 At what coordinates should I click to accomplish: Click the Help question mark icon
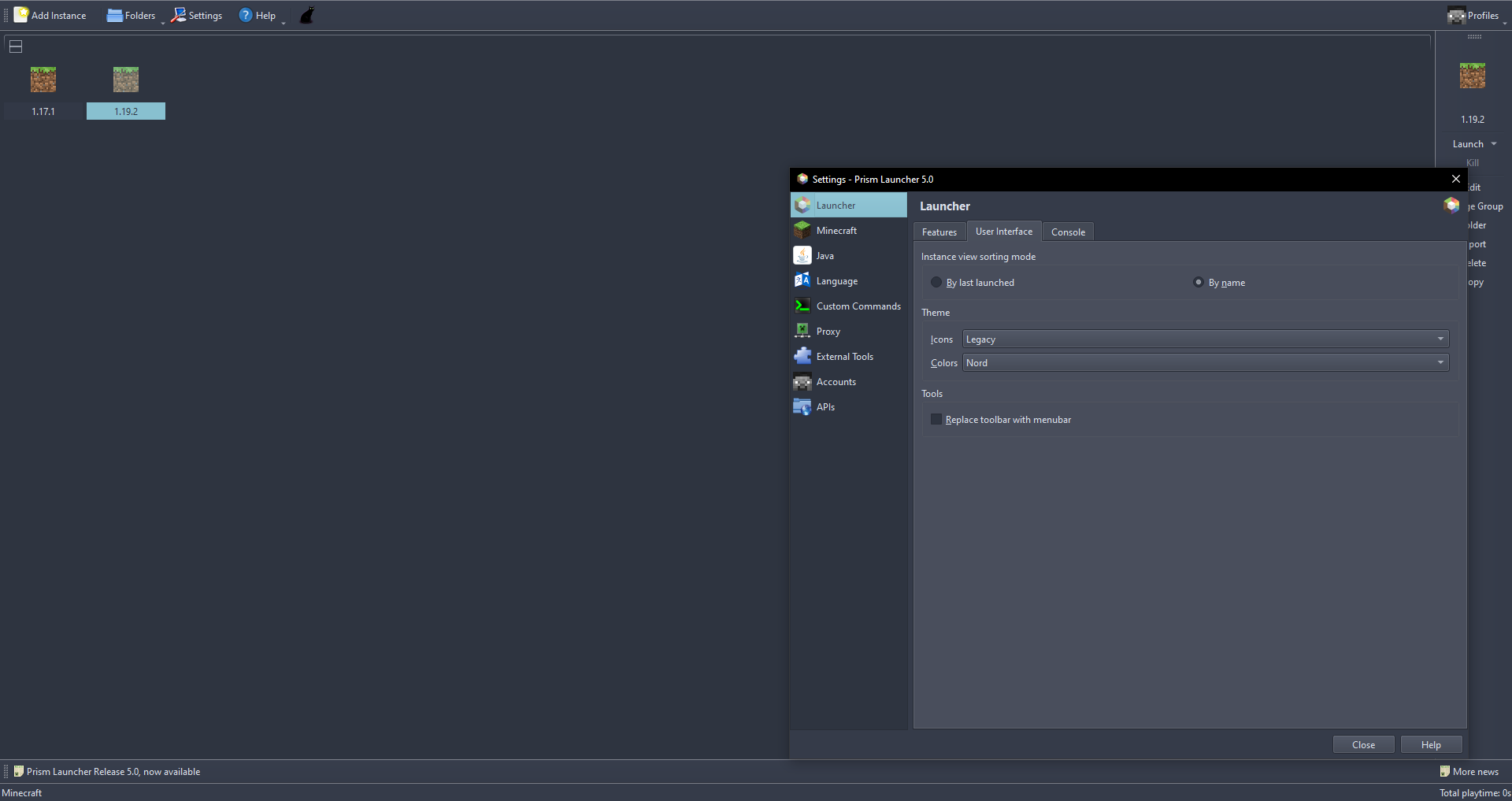tap(246, 15)
